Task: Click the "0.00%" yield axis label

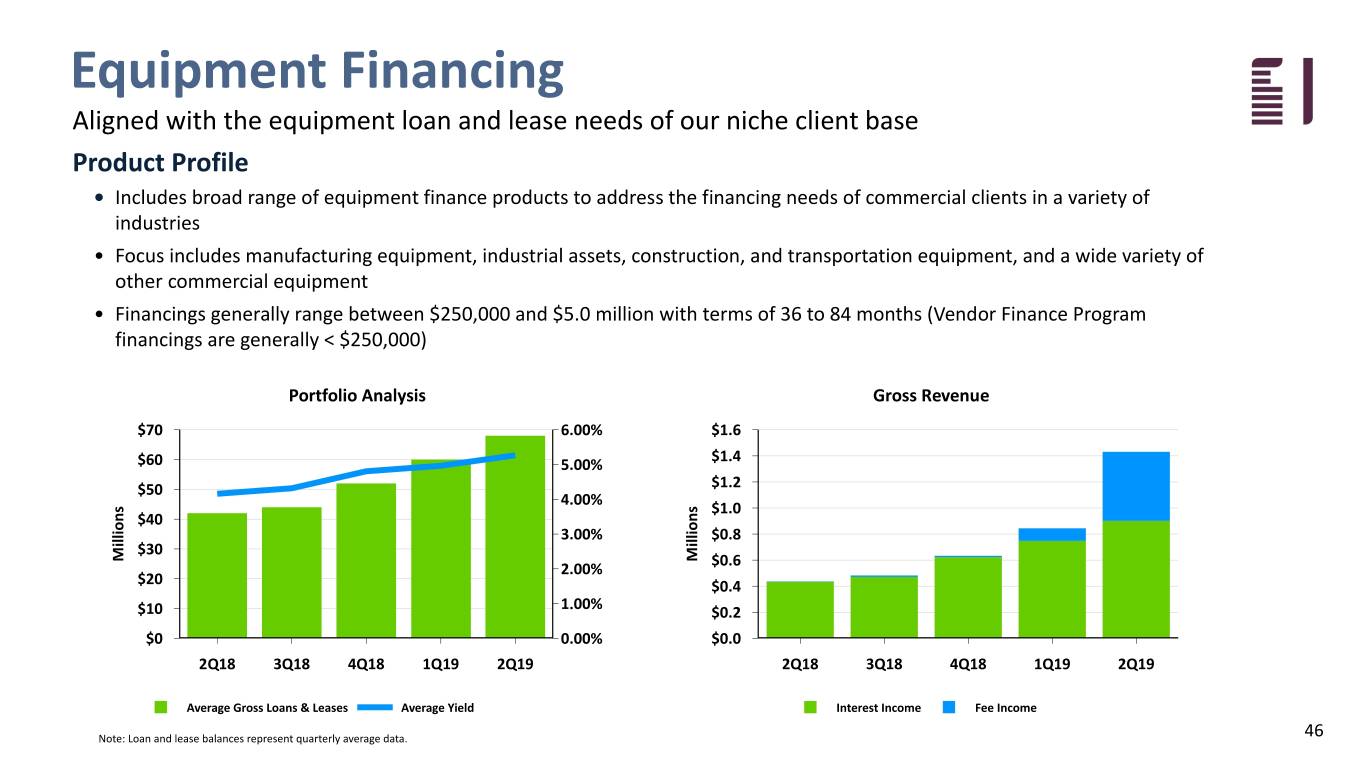Action: 581,639
